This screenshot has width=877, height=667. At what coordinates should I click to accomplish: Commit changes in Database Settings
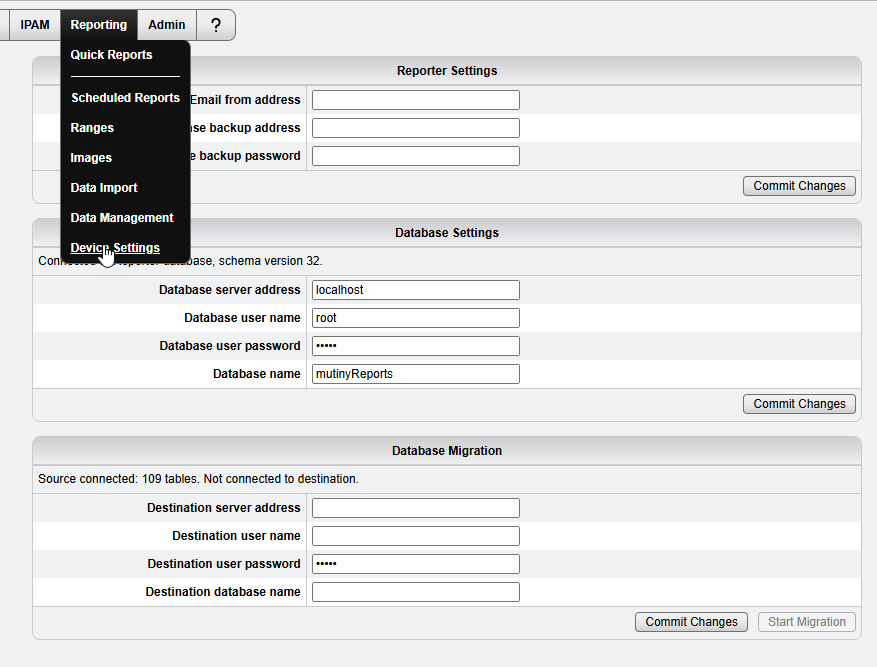click(x=799, y=404)
